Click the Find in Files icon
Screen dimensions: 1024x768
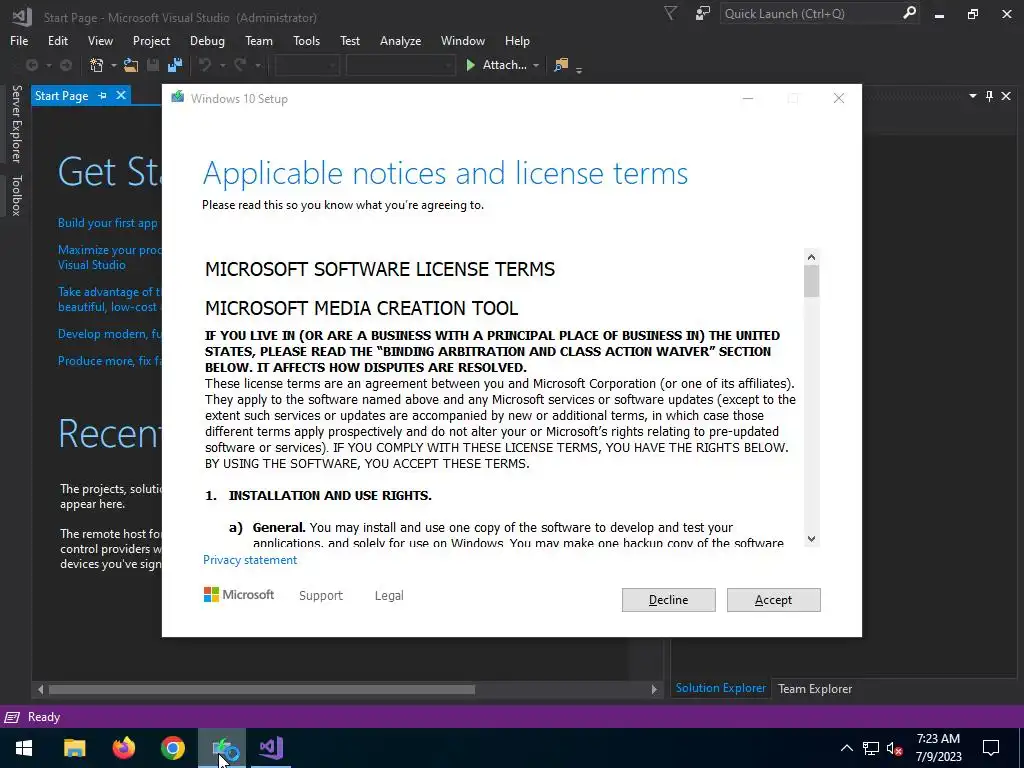pyautogui.click(x=561, y=65)
